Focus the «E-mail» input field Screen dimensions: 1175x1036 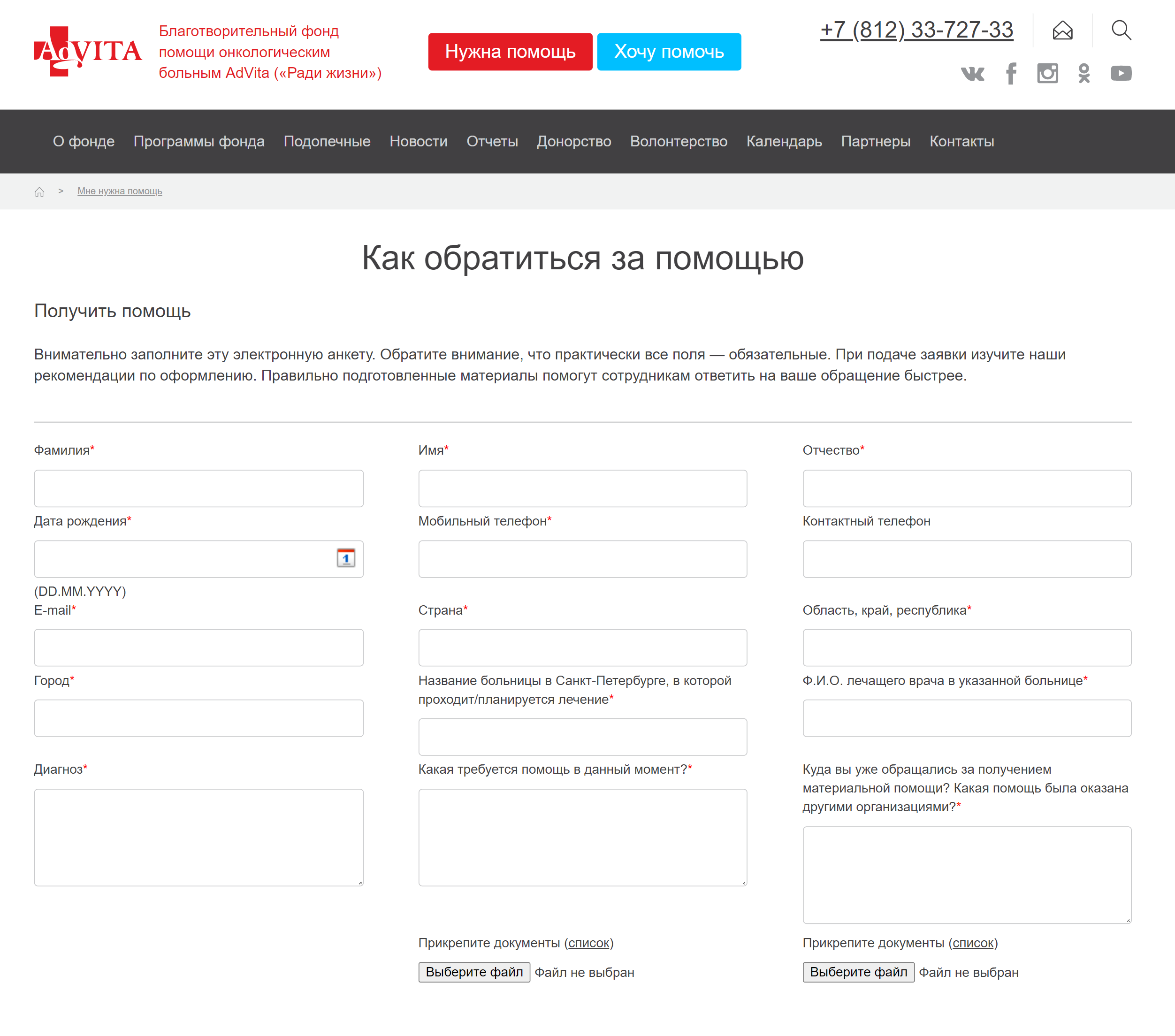pos(199,648)
